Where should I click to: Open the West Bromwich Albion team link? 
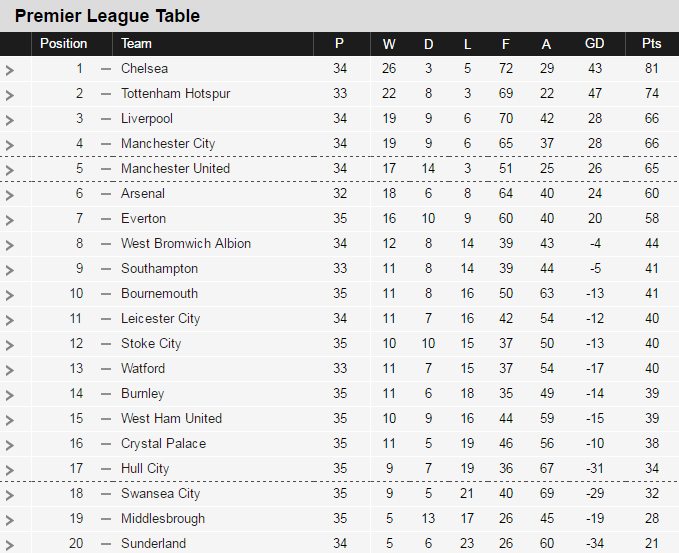tap(186, 243)
